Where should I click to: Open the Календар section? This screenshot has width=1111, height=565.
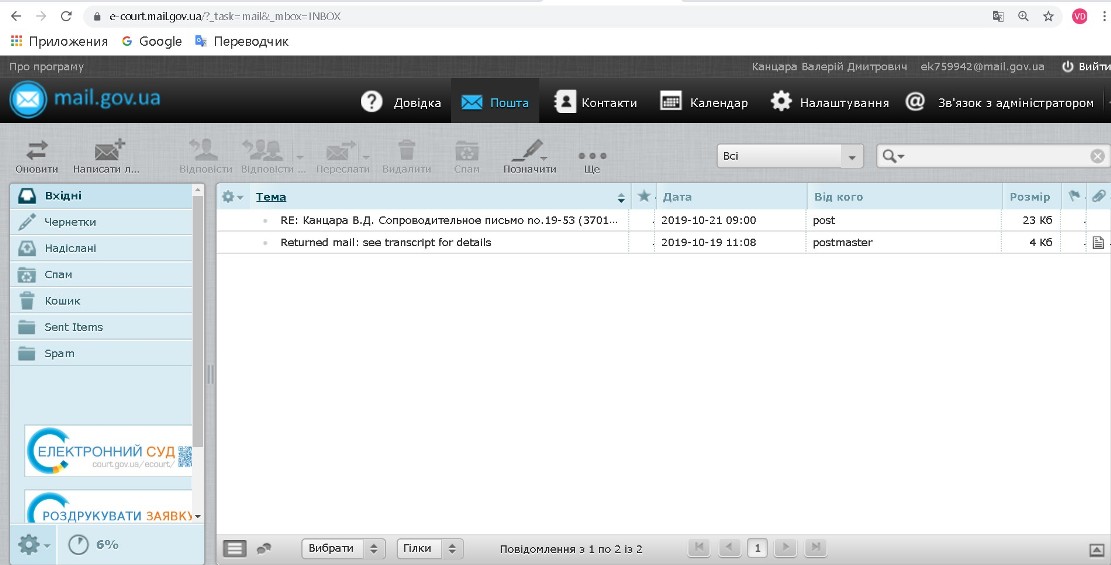[704, 102]
